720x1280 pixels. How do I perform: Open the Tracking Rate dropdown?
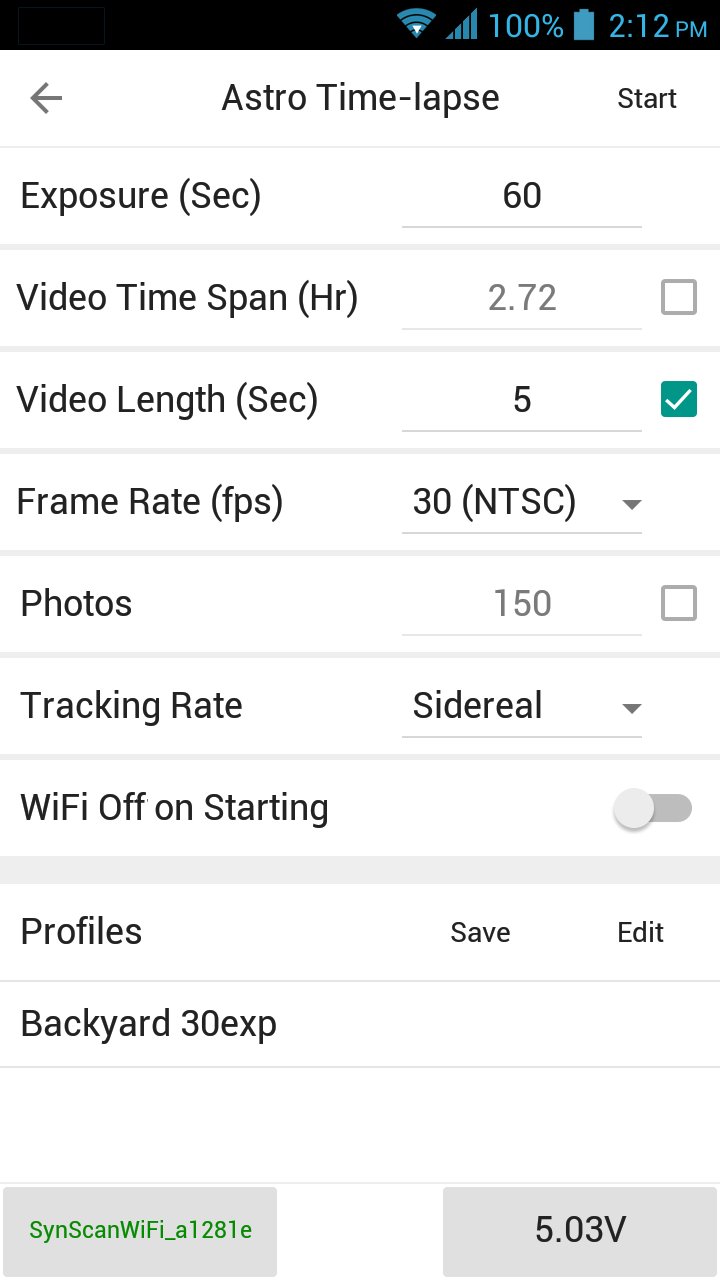click(521, 707)
